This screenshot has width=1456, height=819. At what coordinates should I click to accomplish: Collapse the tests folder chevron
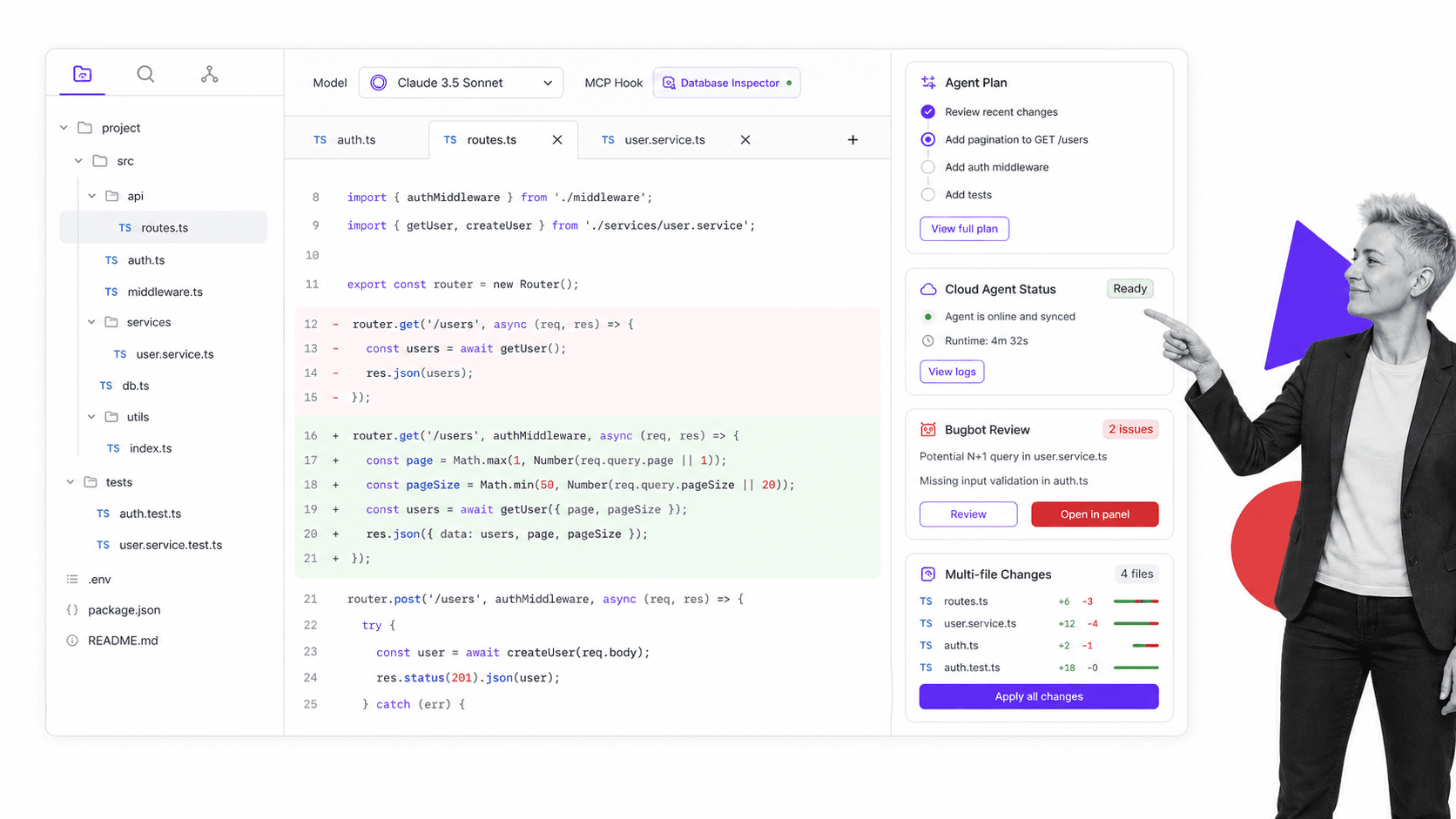71,482
